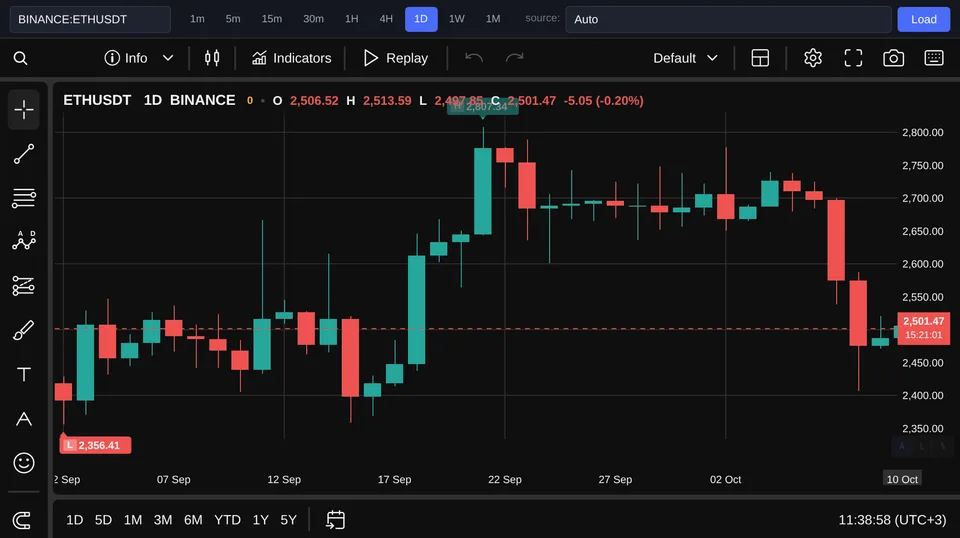Click the ETHUSDT legend title
Screen dimensions: 960x538
97,100
